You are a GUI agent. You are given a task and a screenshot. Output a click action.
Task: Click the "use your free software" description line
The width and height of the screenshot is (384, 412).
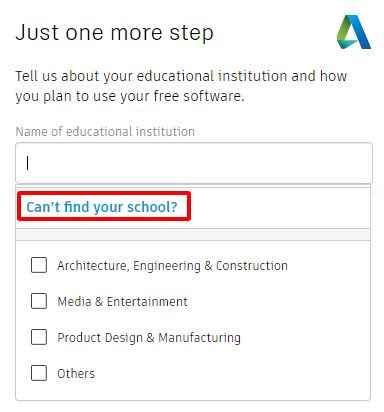[130, 96]
